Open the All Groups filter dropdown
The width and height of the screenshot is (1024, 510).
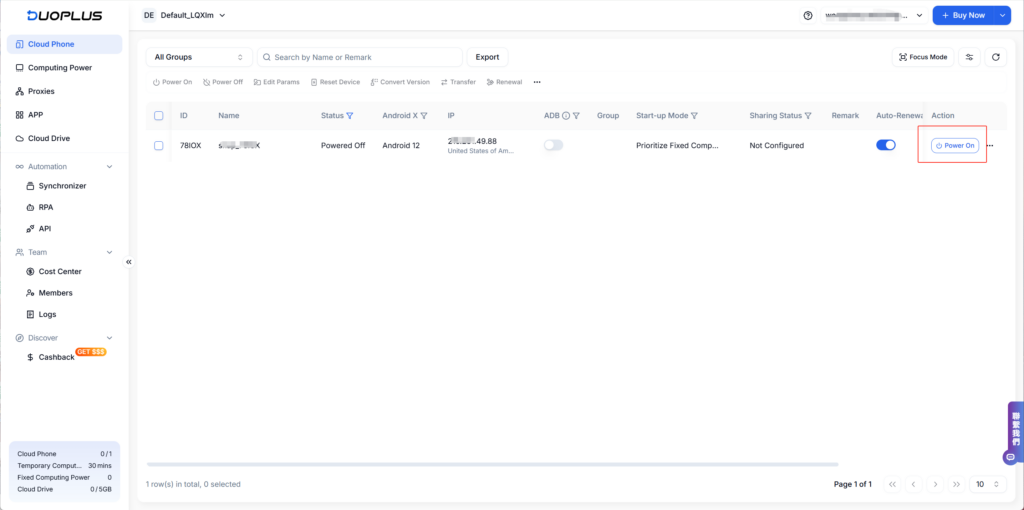(199, 57)
